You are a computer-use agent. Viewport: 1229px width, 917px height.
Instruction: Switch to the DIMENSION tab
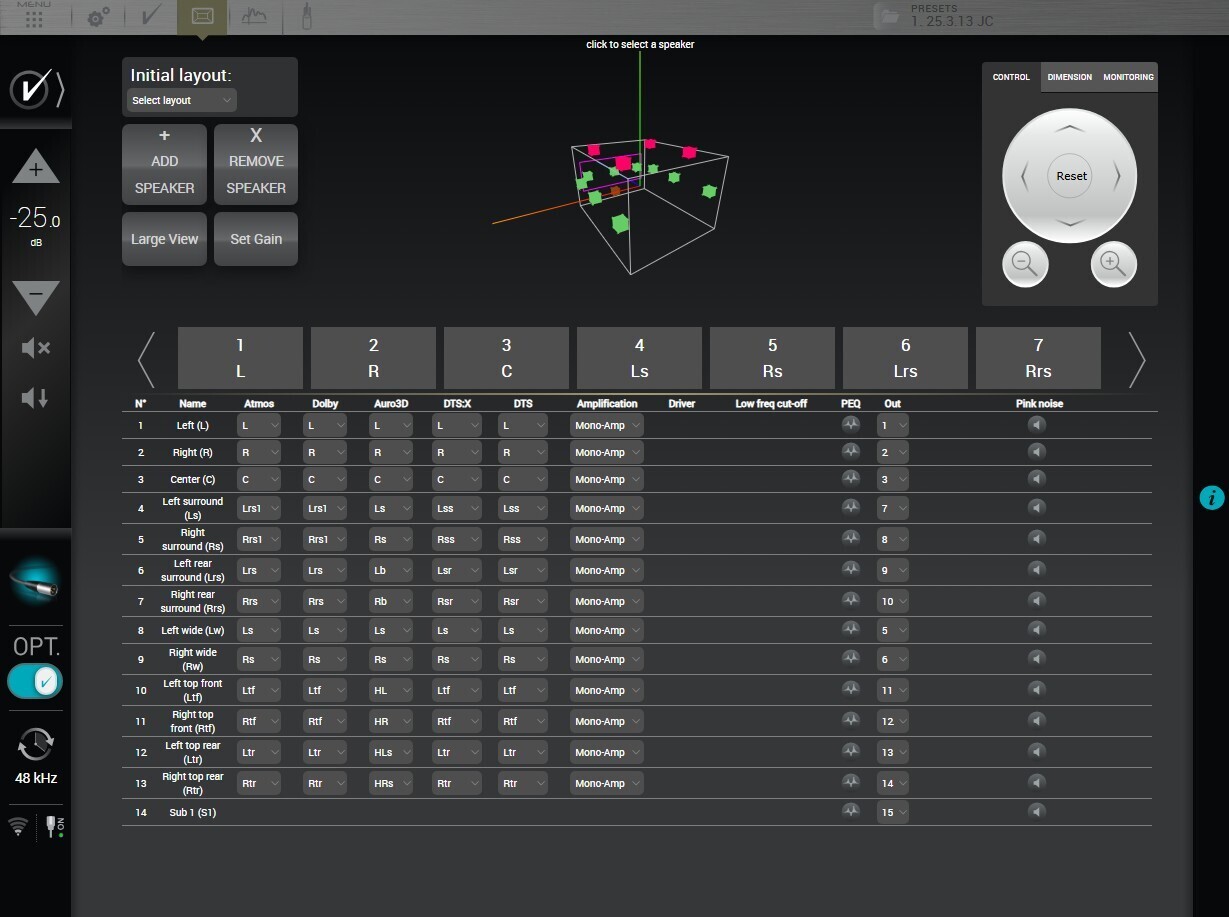1069,77
